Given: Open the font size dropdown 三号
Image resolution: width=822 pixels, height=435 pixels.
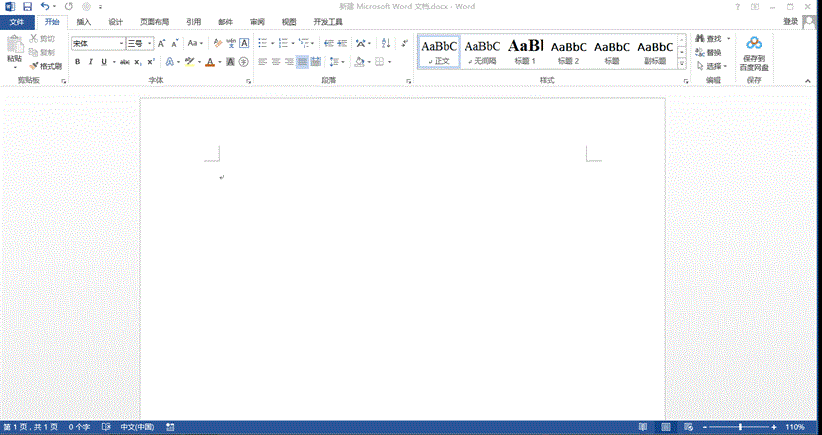Looking at the screenshot, I should pyautogui.click(x=150, y=44).
